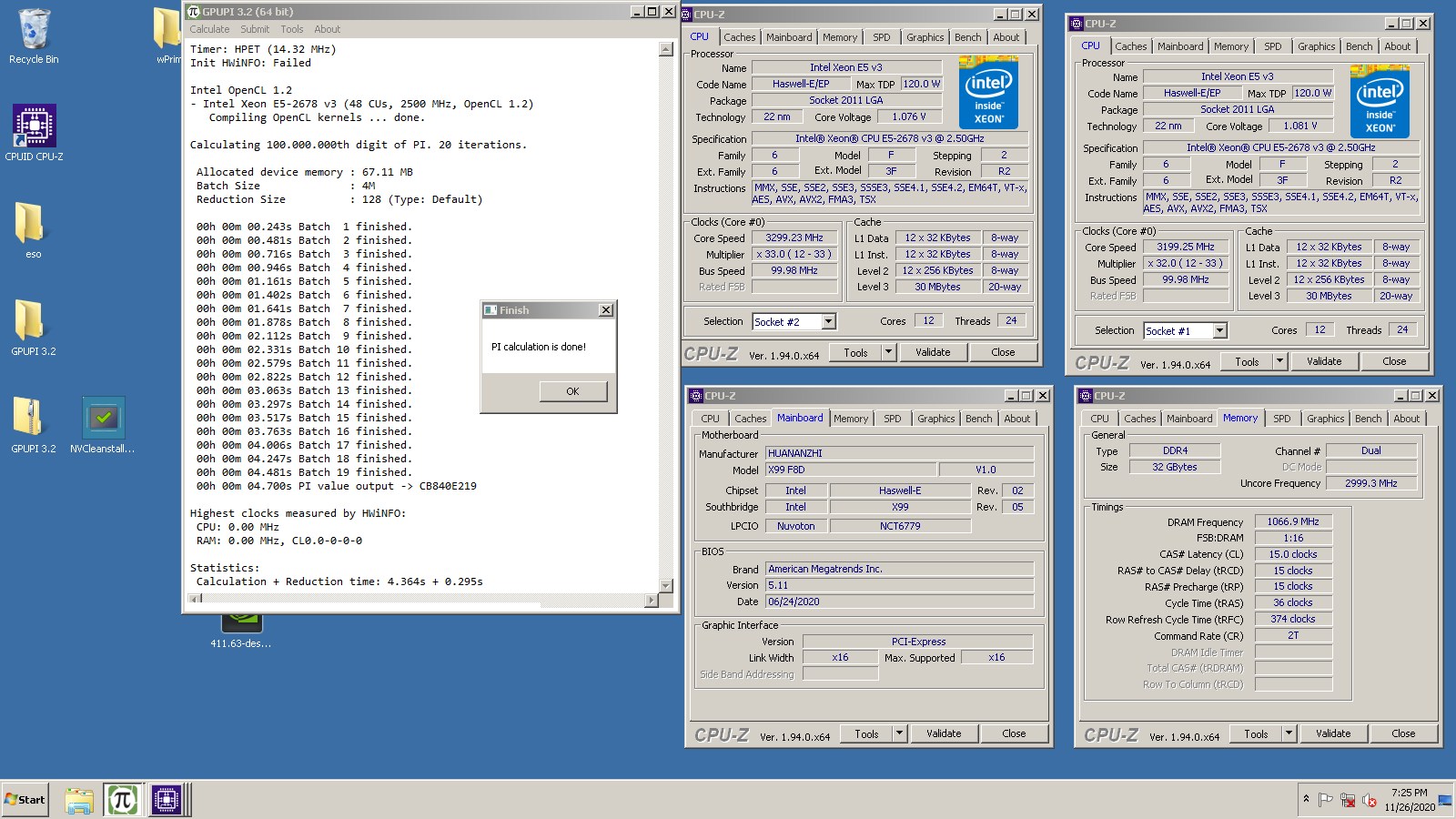Click the network status tray icon
This screenshot has width=1456, height=819.
click(1348, 800)
